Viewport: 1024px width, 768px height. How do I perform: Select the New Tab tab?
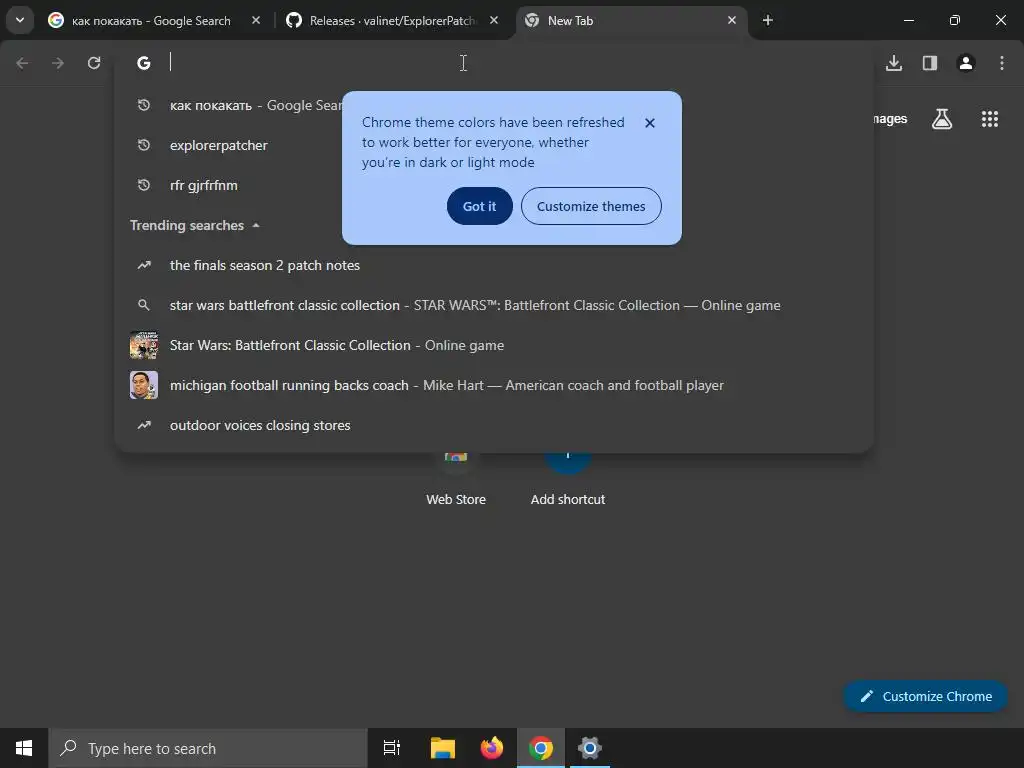pos(632,21)
